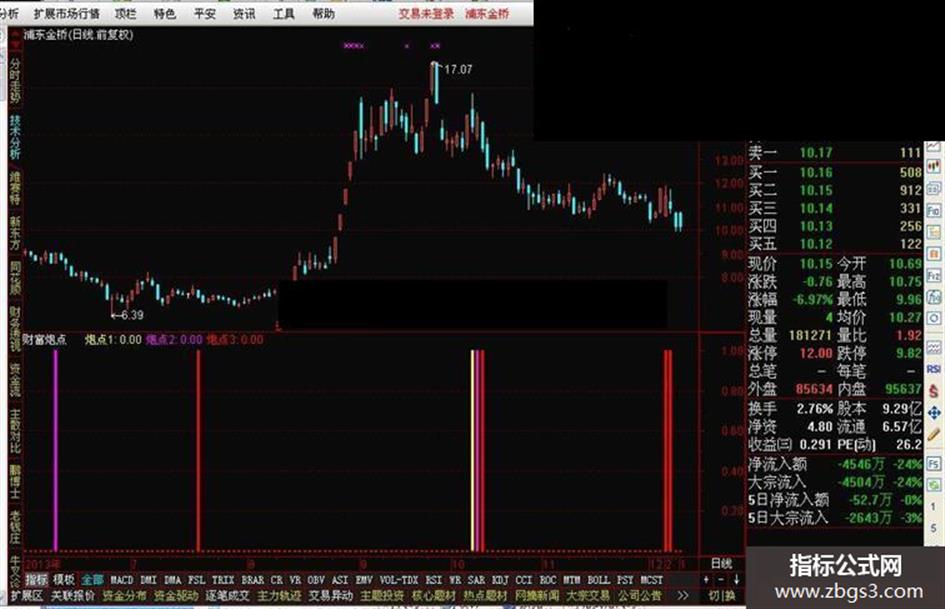Click the green refresh icon below the FS icon
This screenshot has width=945, height=609.
point(934,484)
